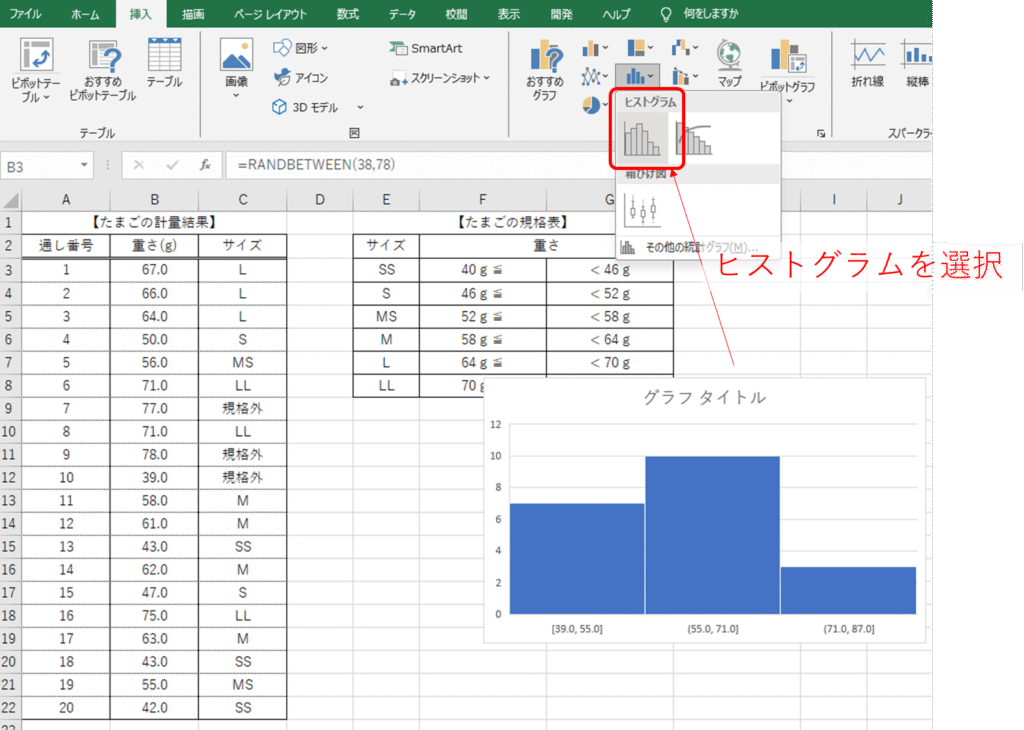1024x730 pixels.
Task: Click the テーブル table icon
Action: pos(164,65)
